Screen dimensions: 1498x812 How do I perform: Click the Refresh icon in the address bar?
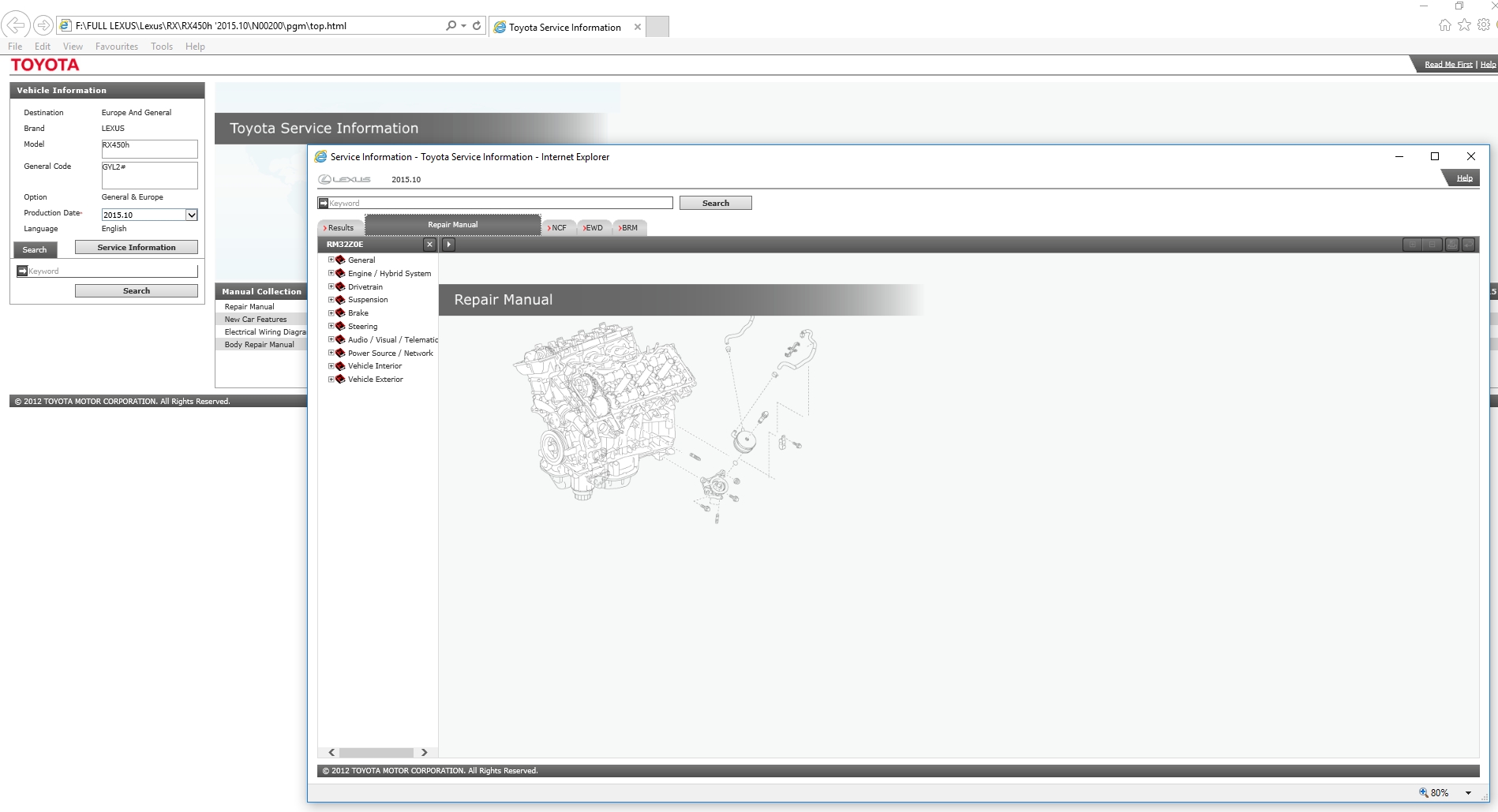point(477,25)
